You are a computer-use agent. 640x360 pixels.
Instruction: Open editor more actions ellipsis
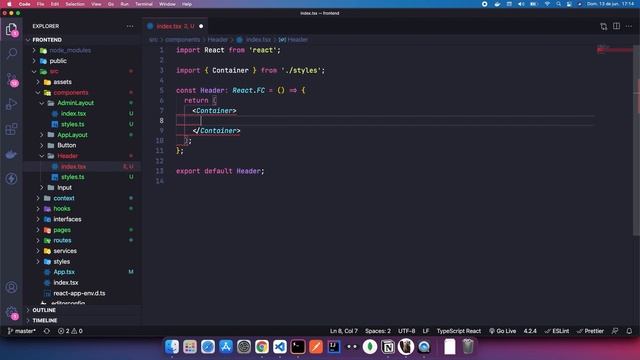629,26
